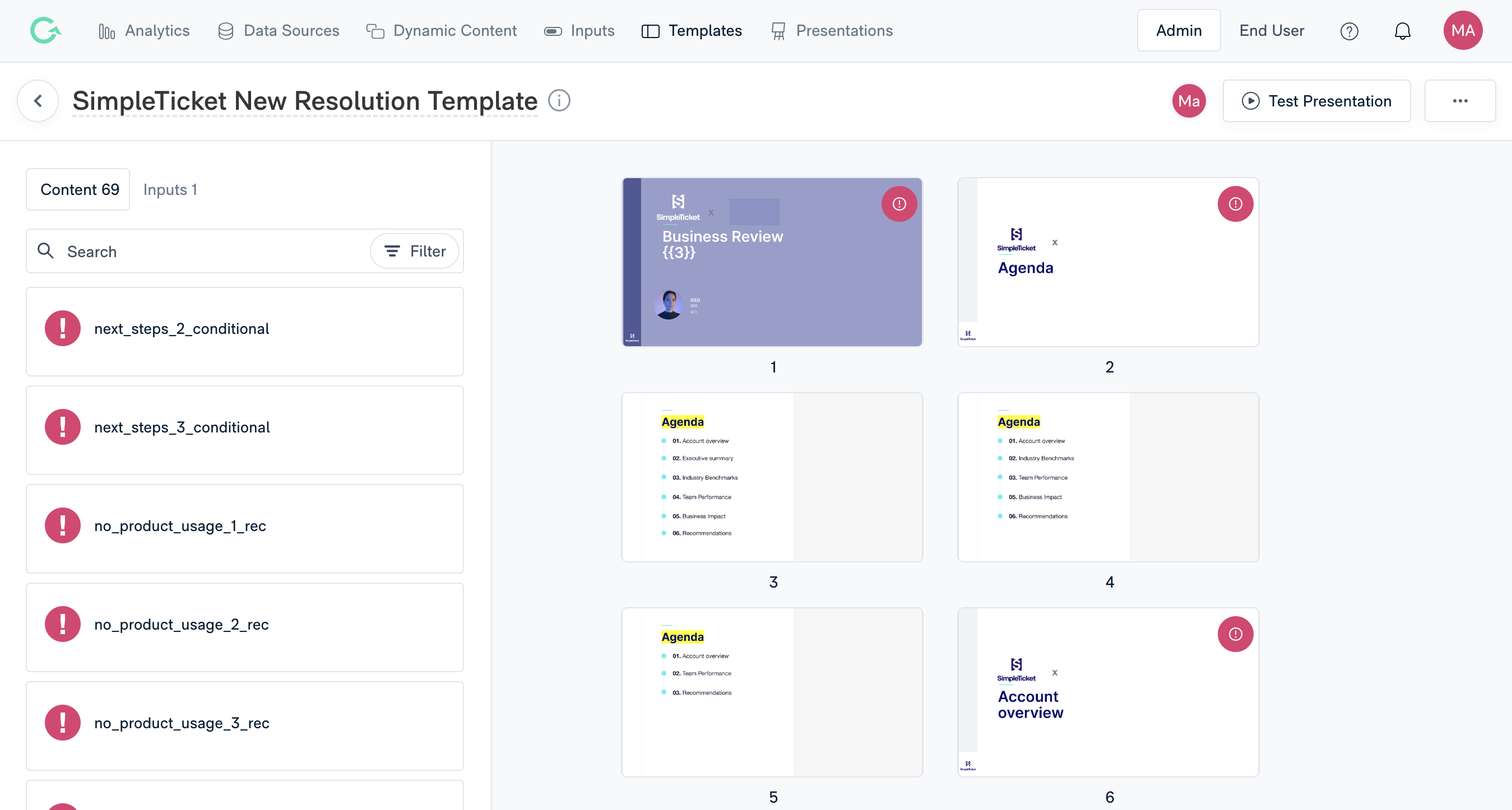Select slide 4 agenda thumbnail
Image resolution: width=1512 pixels, height=810 pixels.
(x=1108, y=477)
